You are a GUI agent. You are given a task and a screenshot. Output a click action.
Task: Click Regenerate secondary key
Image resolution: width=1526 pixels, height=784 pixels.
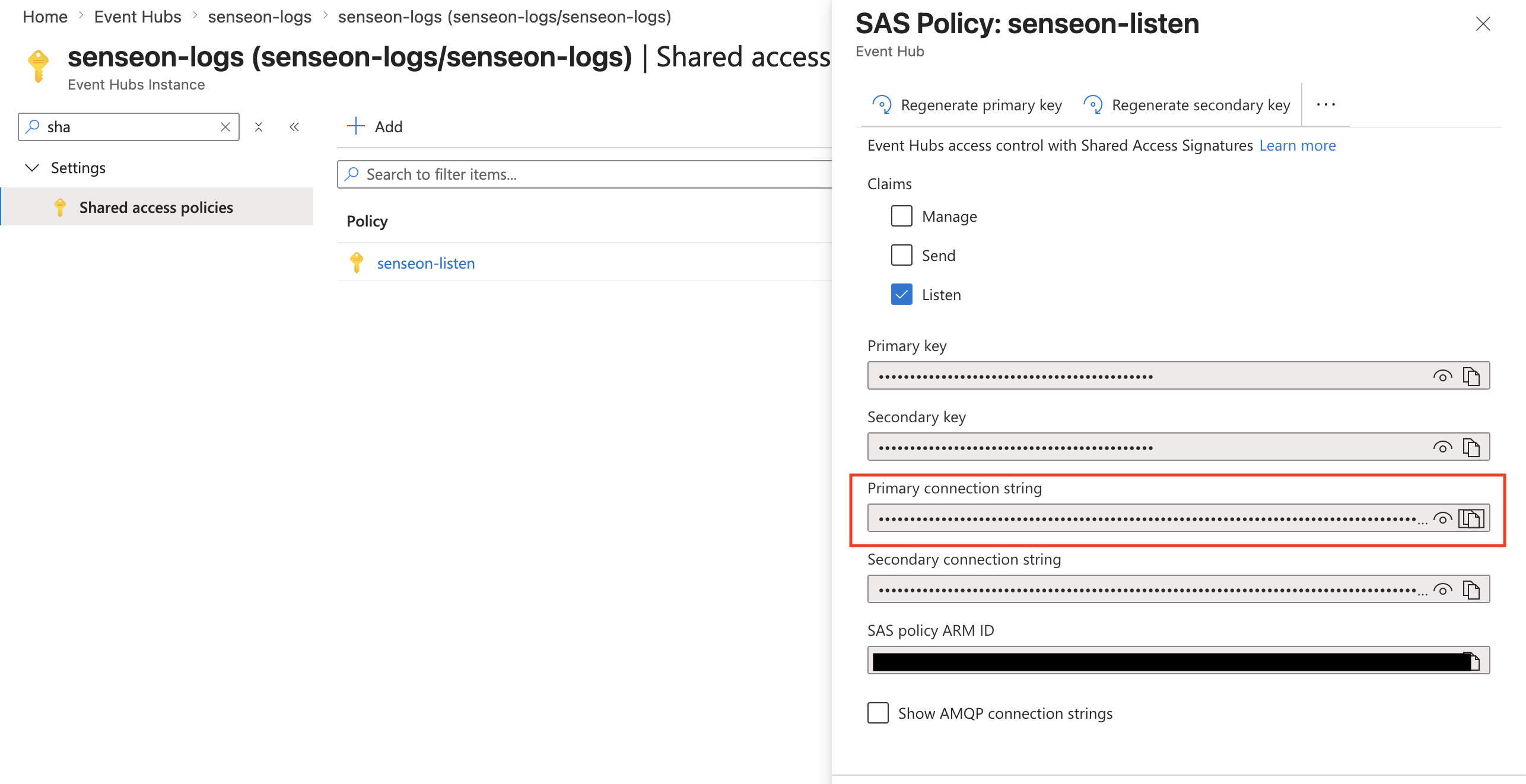1187,105
